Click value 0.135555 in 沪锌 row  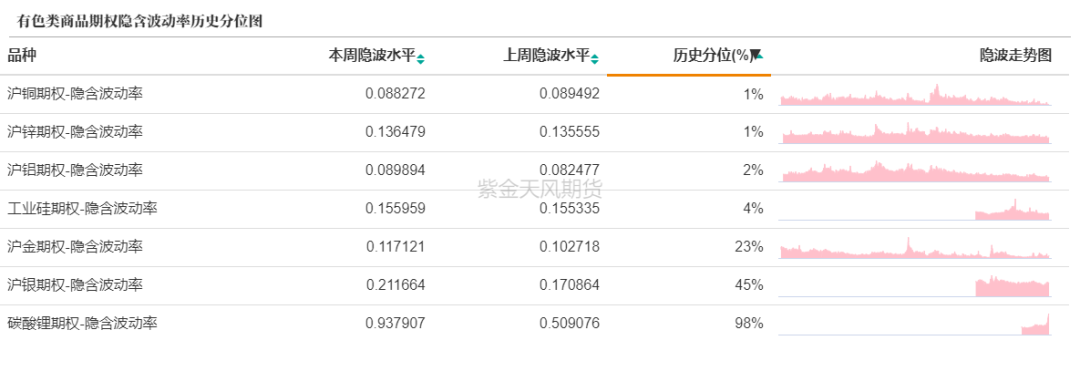pos(570,132)
